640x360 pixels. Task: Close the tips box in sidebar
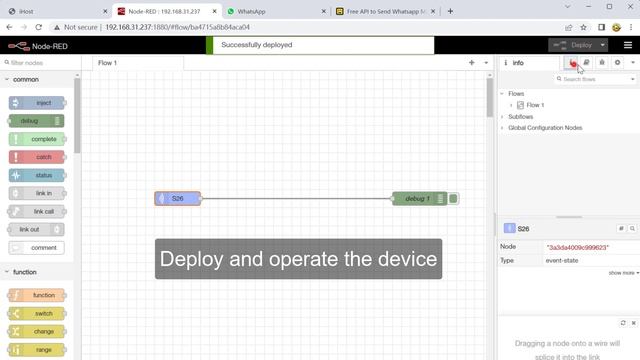point(633,323)
